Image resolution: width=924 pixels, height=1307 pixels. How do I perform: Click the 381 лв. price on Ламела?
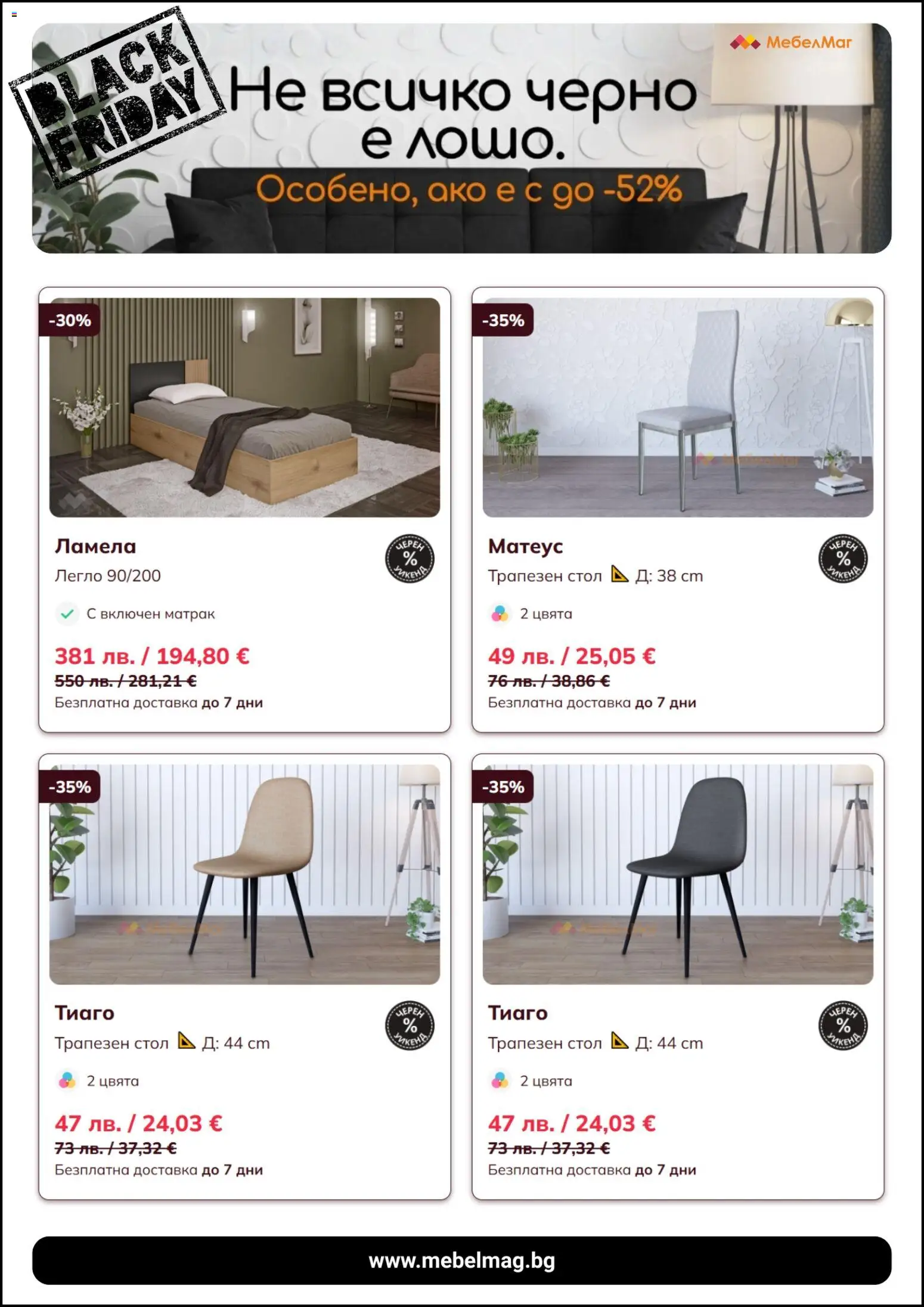click(94, 656)
